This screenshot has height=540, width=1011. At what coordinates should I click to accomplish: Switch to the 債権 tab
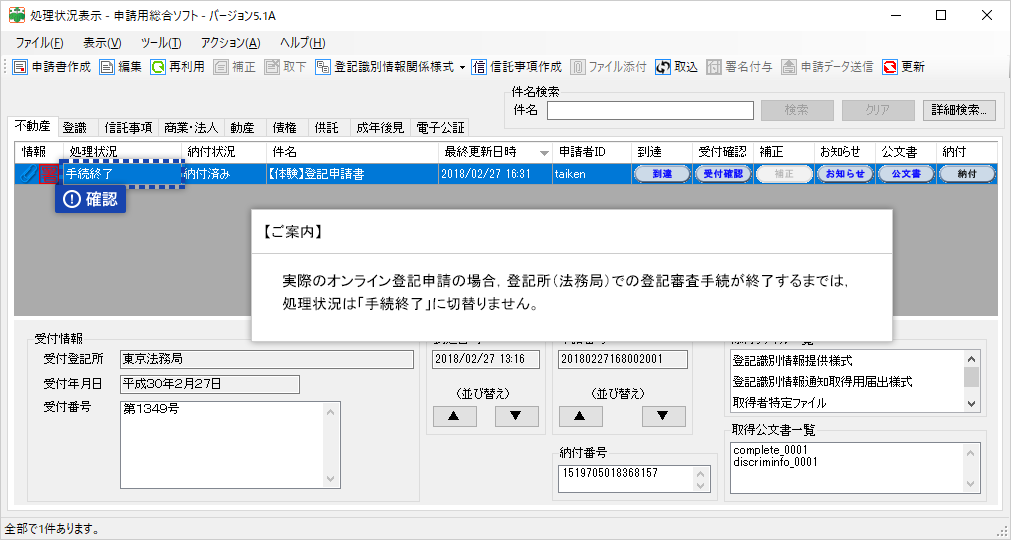click(x=285, y=128)
